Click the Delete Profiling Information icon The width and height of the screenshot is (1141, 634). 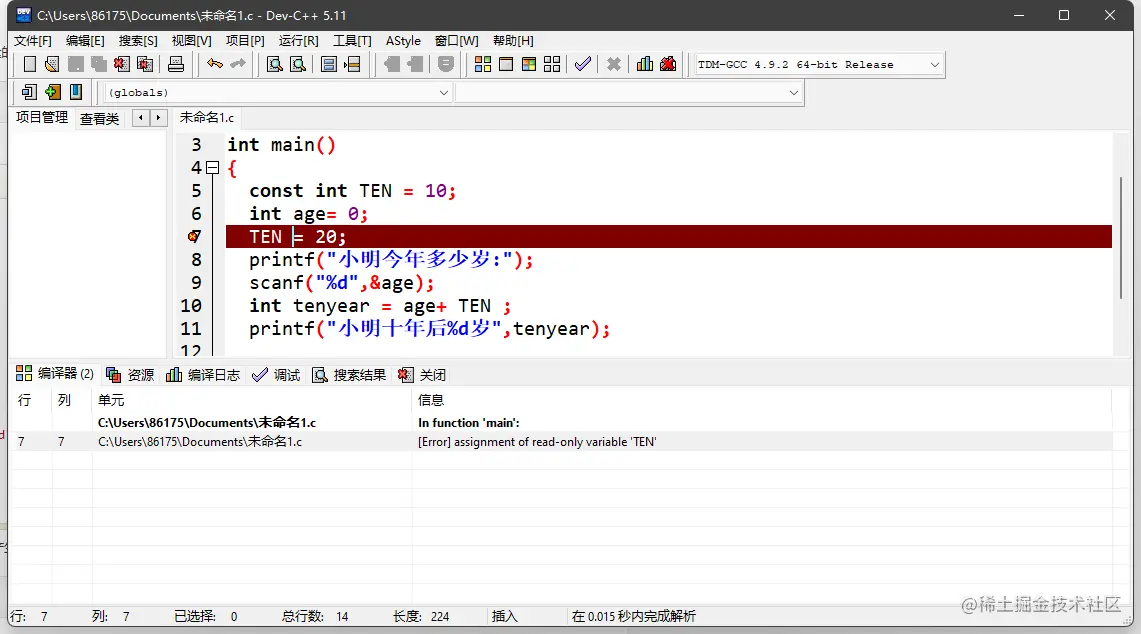click(x=668, y=64)
